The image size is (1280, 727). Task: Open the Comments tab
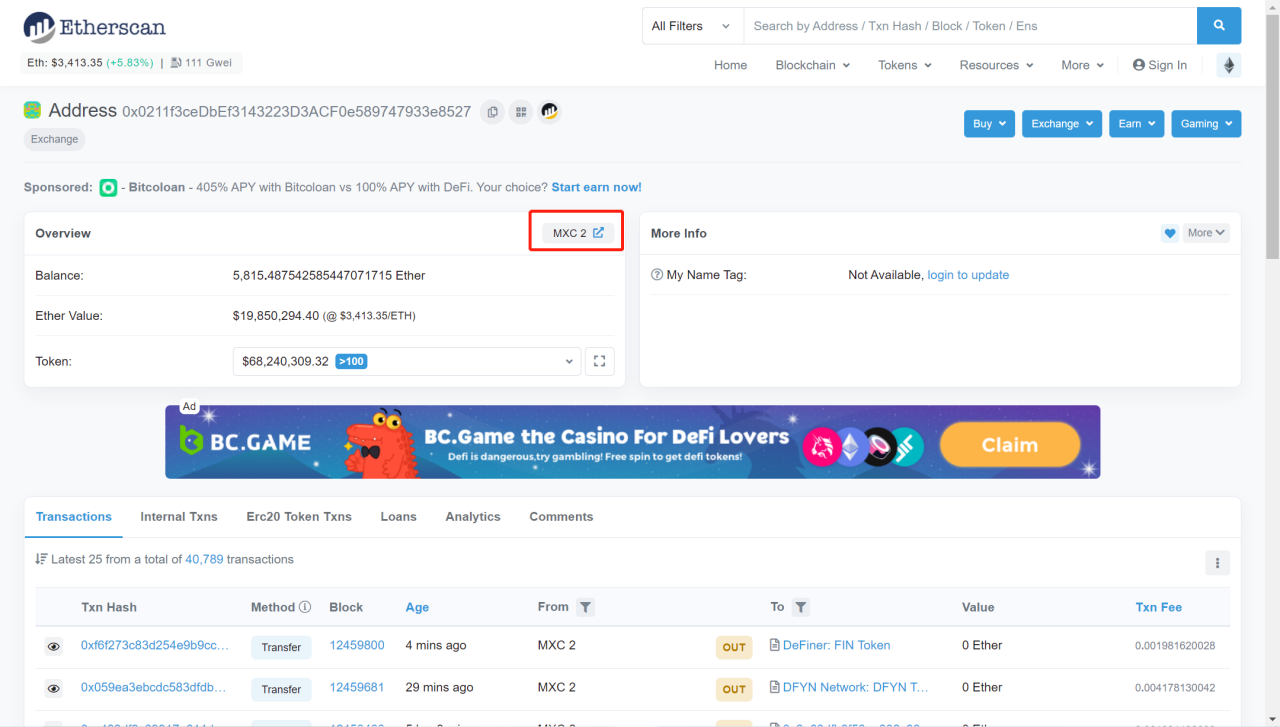point(561,517)
